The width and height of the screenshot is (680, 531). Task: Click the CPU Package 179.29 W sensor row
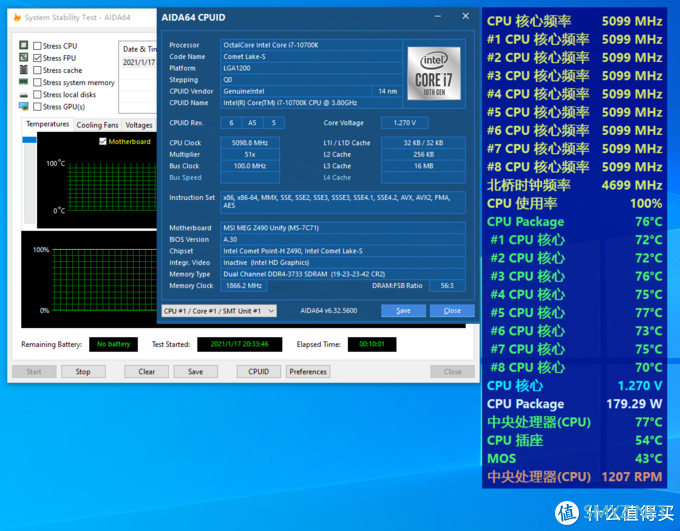tap(574, 404)
